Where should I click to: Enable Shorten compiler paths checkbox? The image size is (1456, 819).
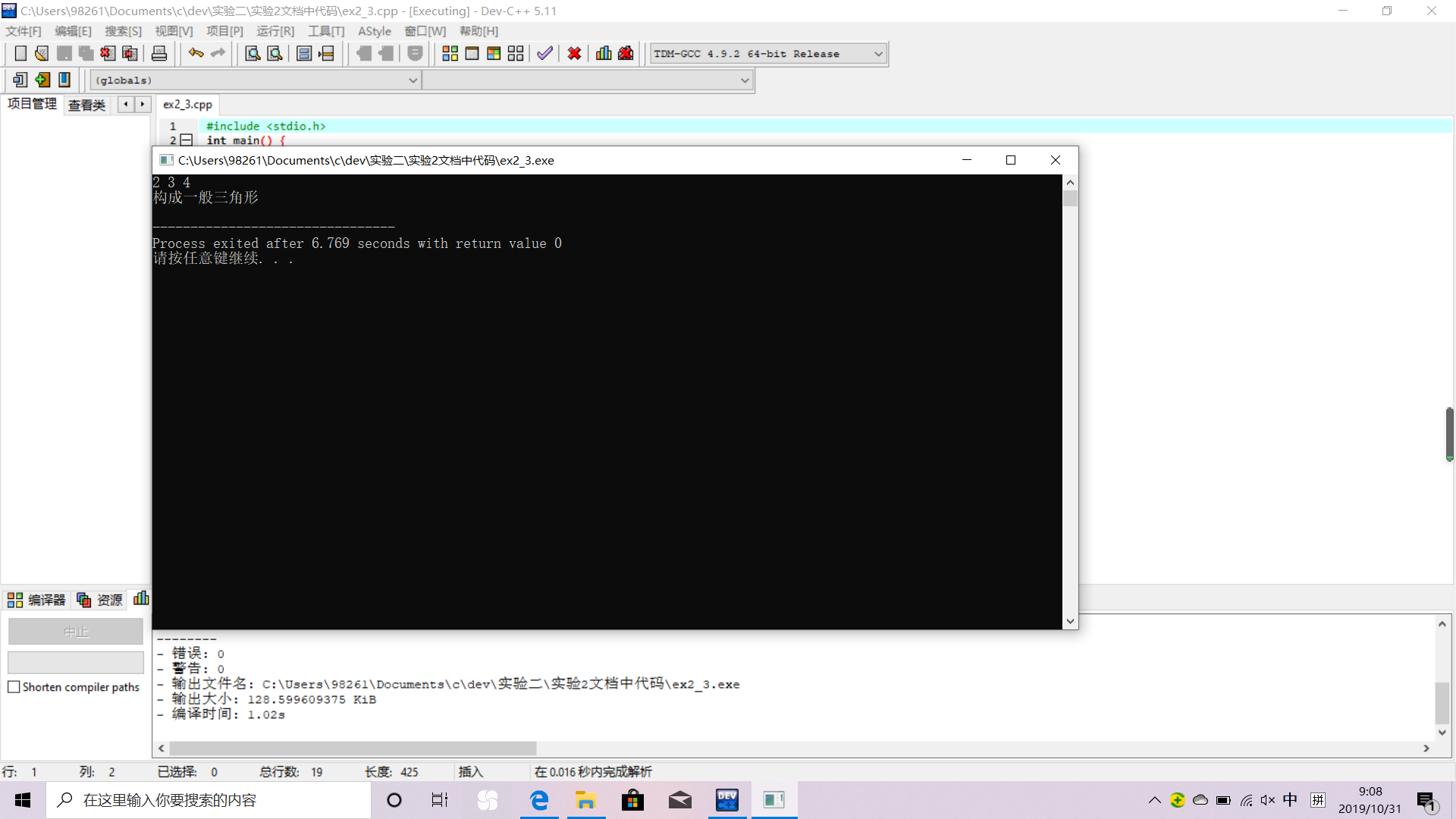point(14,687)
